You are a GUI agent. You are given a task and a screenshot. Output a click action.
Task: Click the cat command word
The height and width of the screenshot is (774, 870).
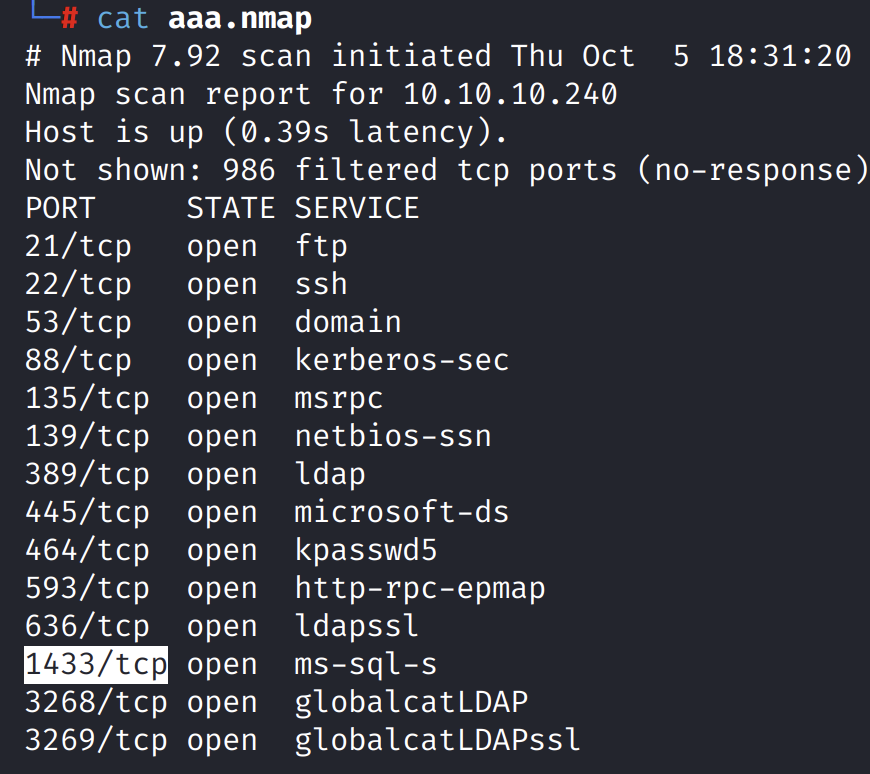[123, 19]
